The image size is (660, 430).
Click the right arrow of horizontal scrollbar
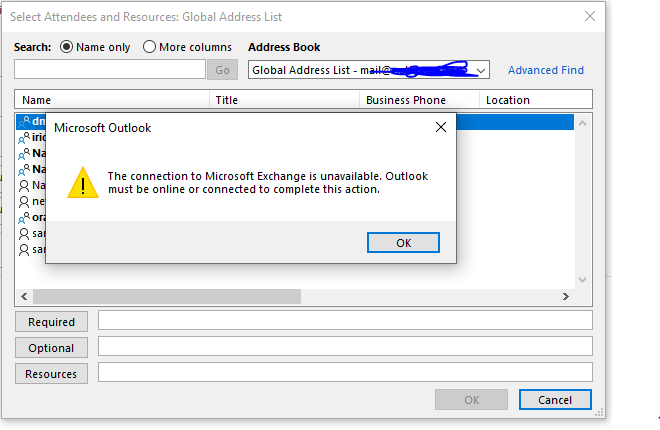coord(565,297)
